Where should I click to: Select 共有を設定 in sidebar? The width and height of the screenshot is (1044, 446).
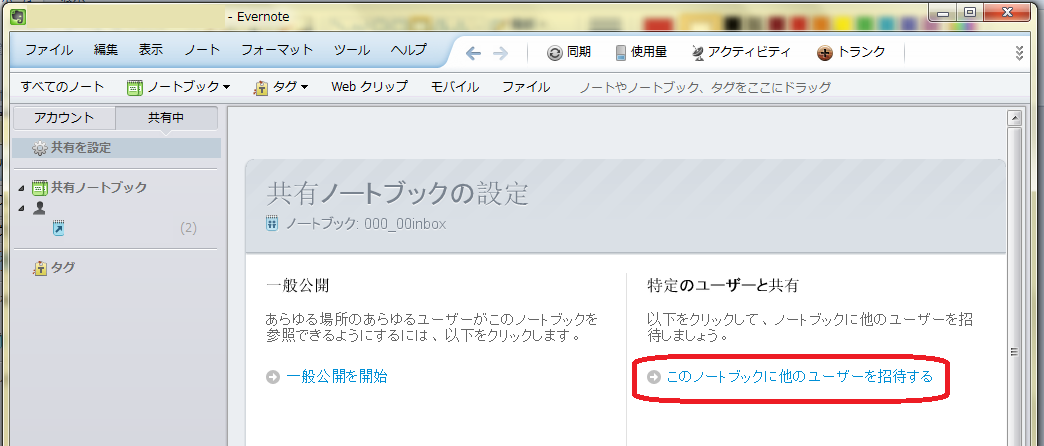pos(117,148)
